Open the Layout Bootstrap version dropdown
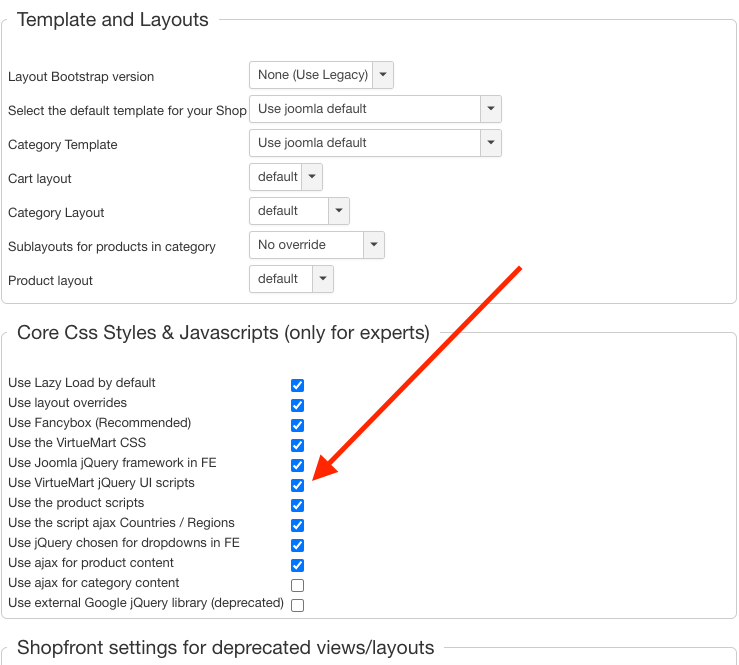This screenshot has height=665, width=739. click(321, 75)
